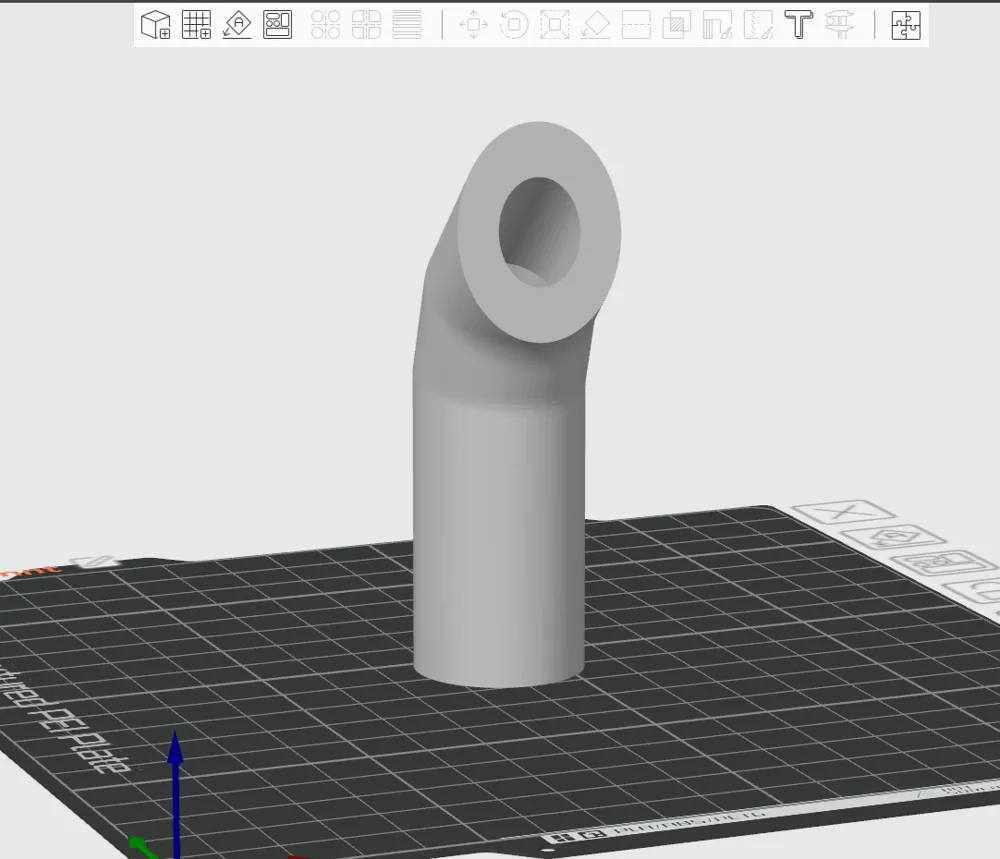Open the Variable layer height tool
This screenshot has height=859, width=1000.
coord(408,26)
